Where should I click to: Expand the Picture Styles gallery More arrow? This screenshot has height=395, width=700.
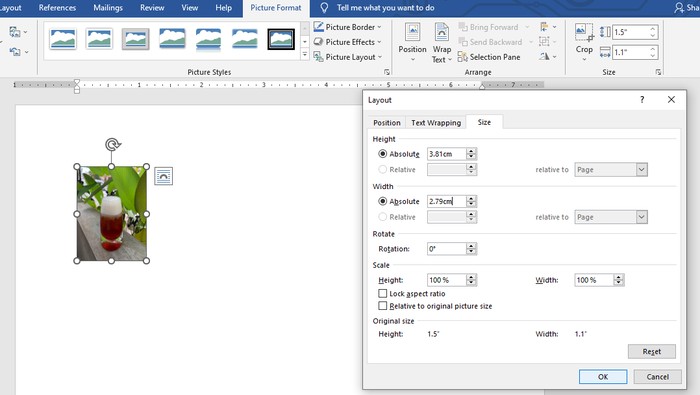click(305, 54)
